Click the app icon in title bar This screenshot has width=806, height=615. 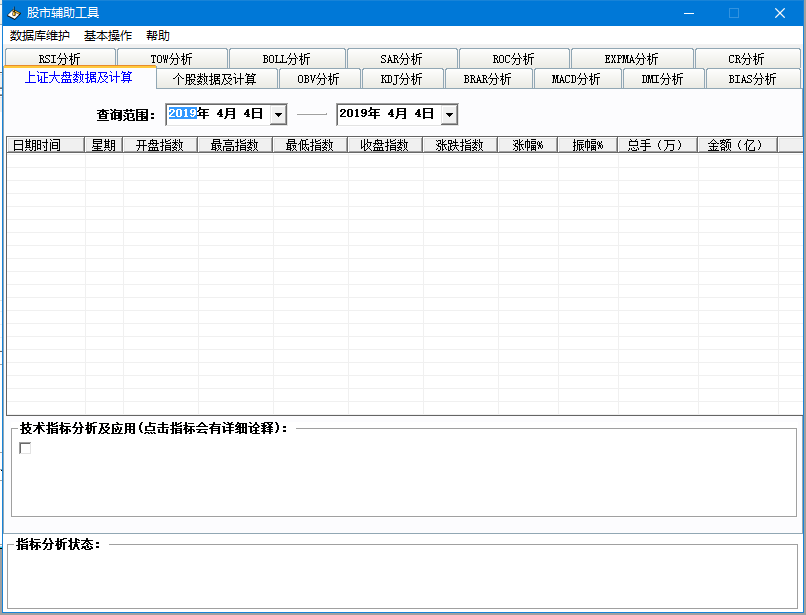(x=14, y=13)
